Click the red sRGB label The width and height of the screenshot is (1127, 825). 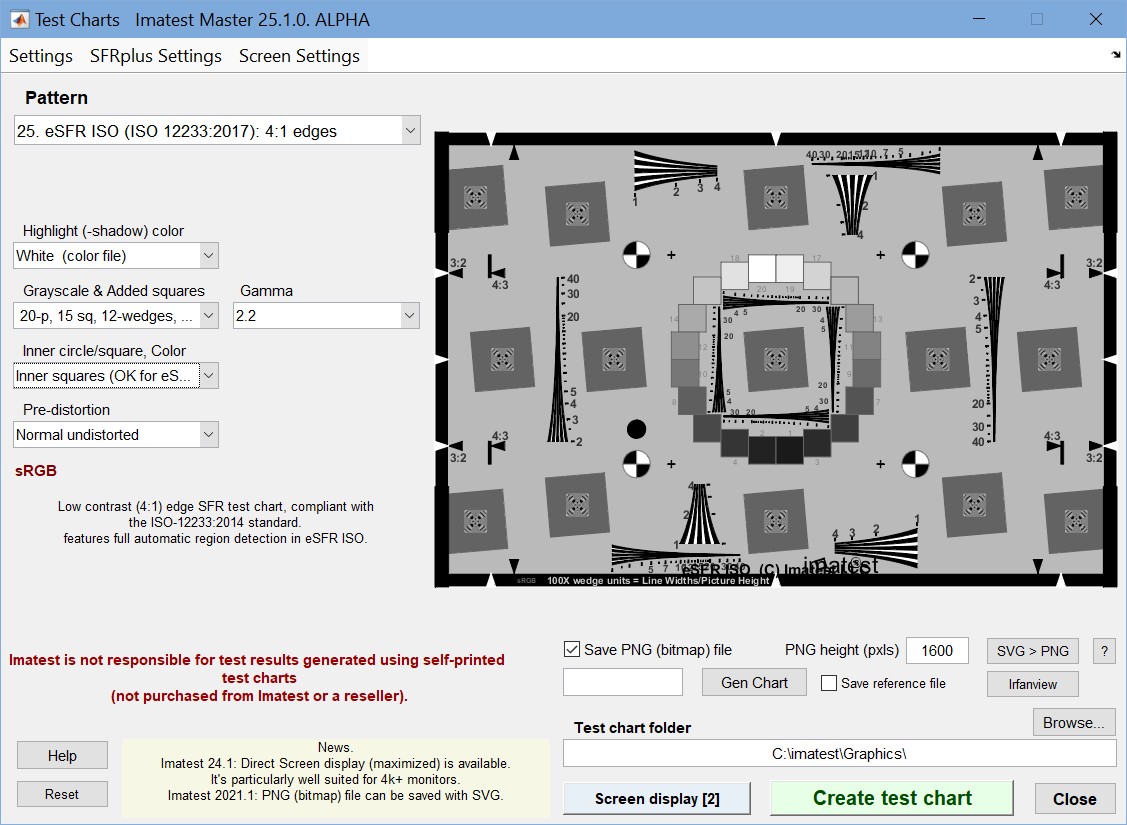click(36, 471)
